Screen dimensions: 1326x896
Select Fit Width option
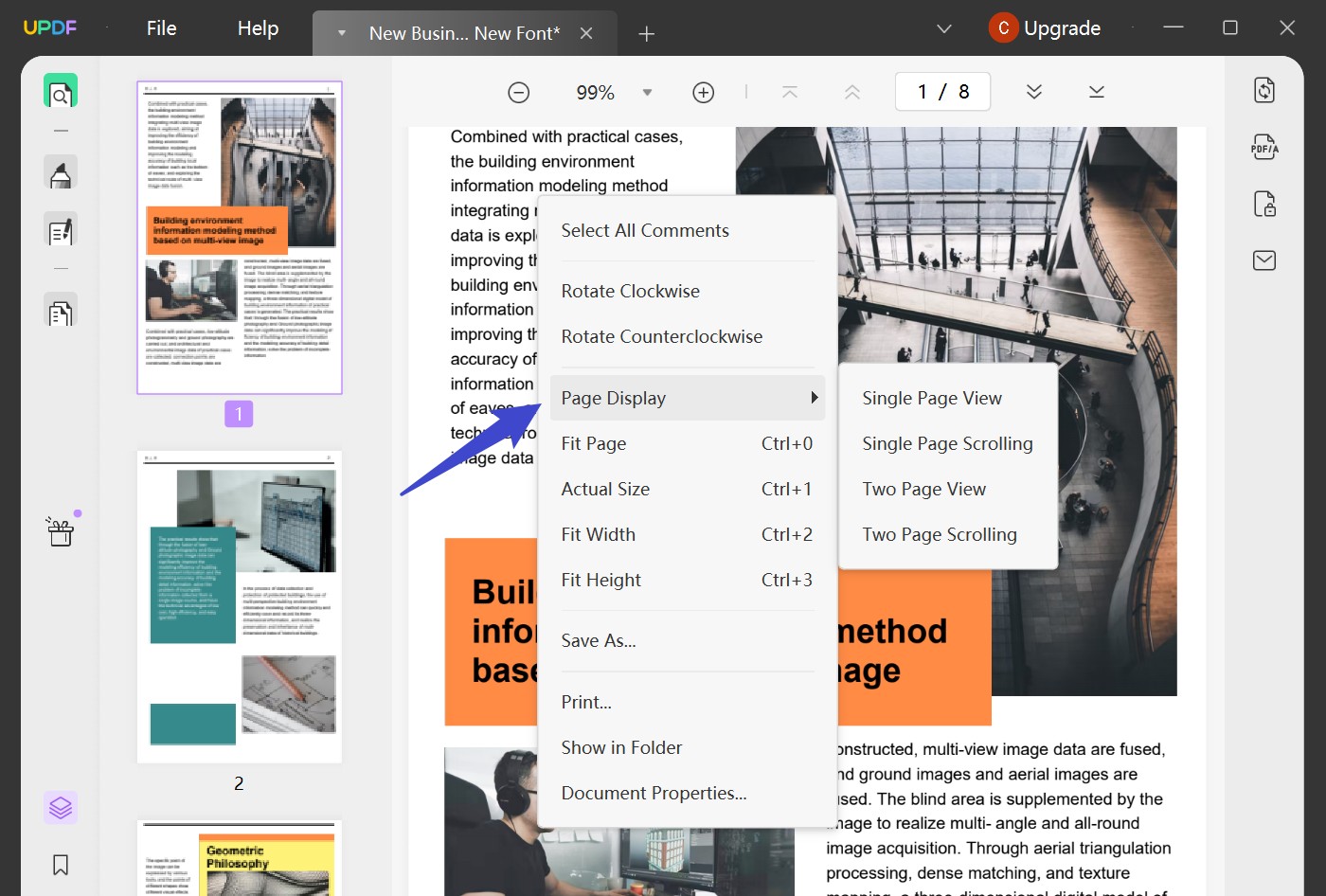point(688,534)
